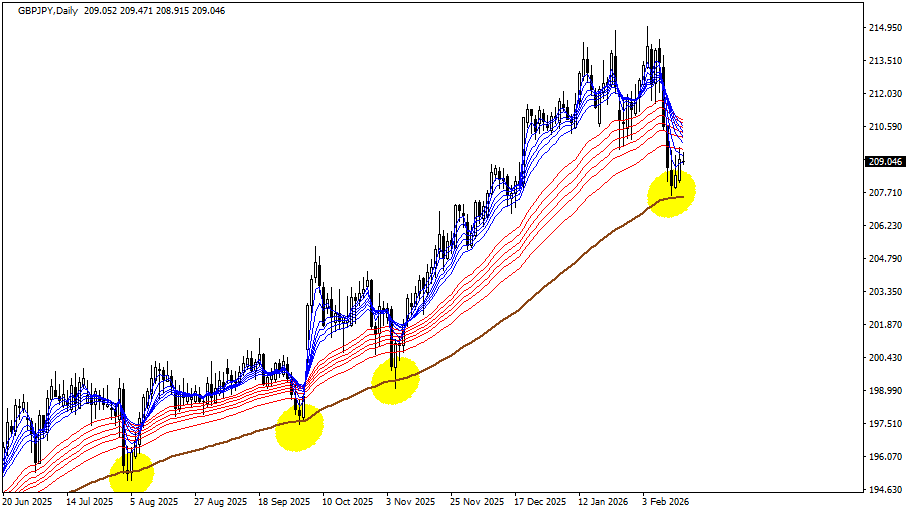This screenshot has height=513, width=909.
Task: Select the 200.430 price level label
Action: 884,358
